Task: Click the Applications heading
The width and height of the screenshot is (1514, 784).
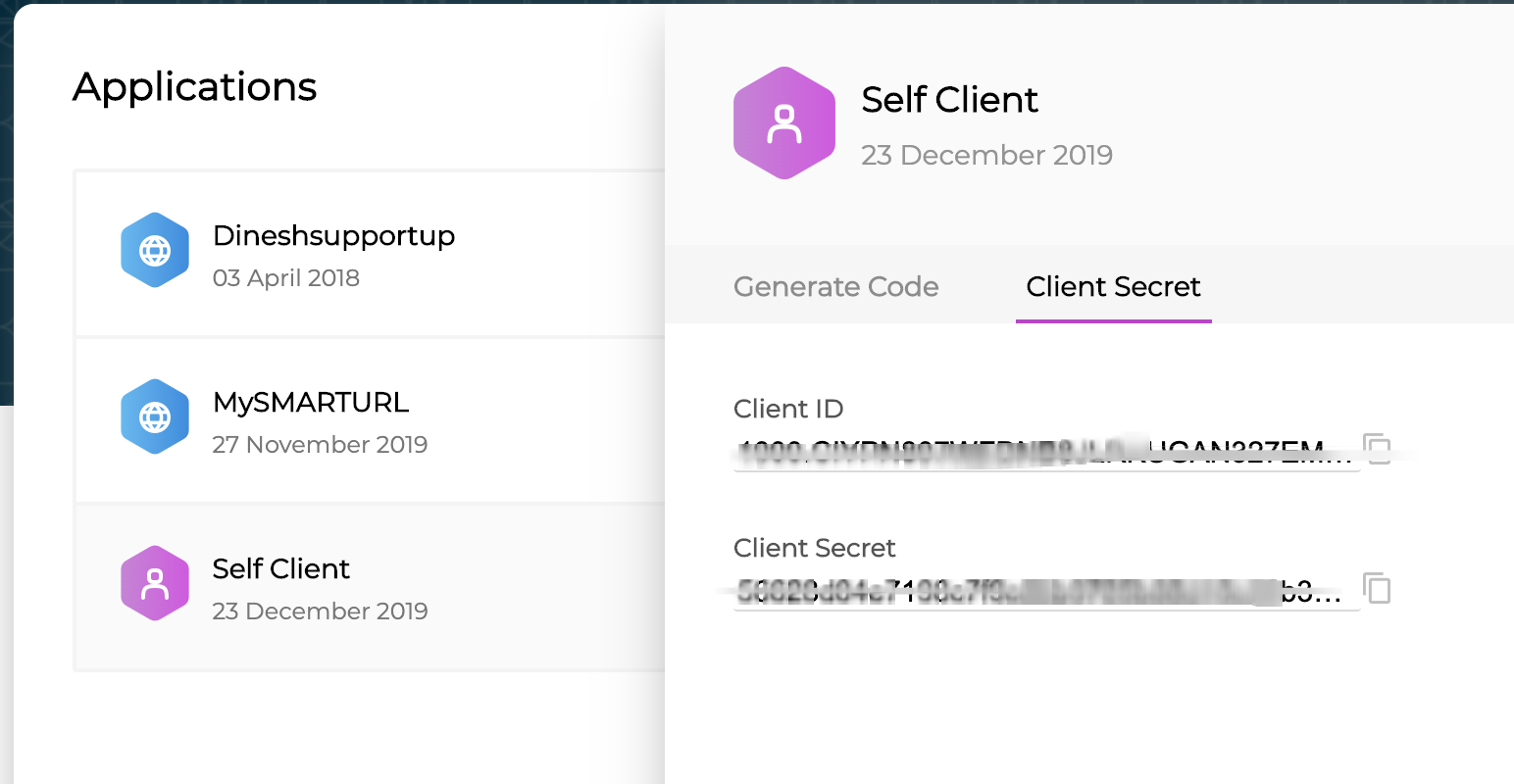Action: tap(194, 87)
